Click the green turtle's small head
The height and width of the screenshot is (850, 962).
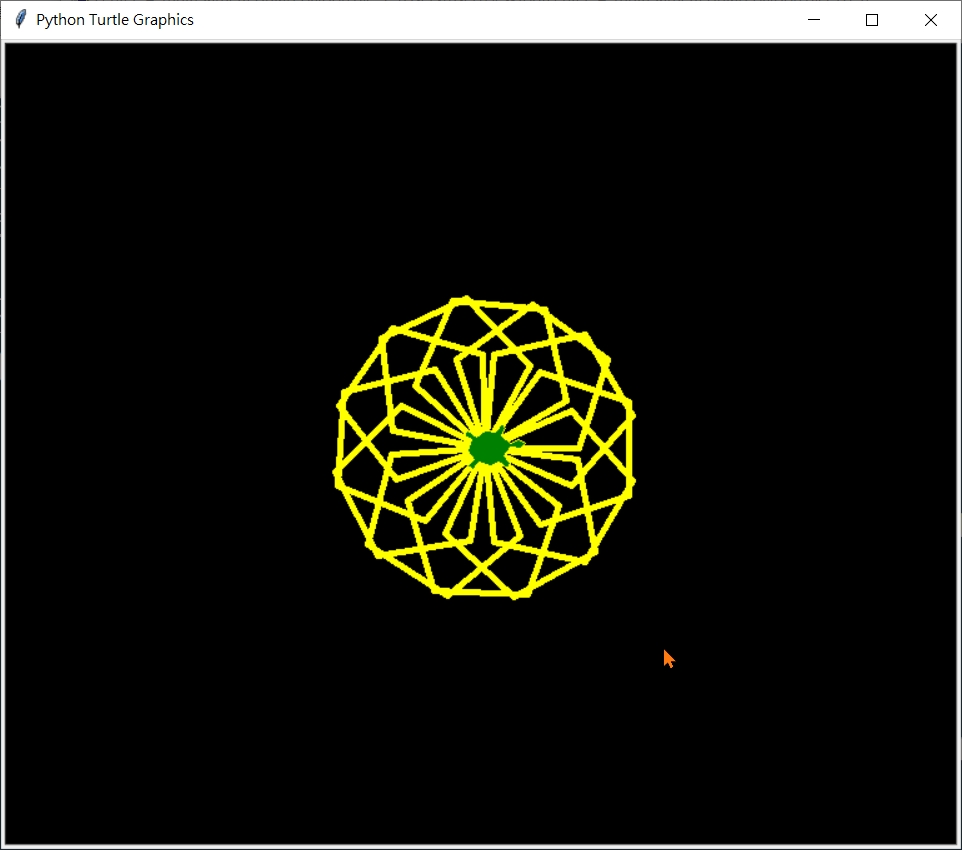point(517,443)
